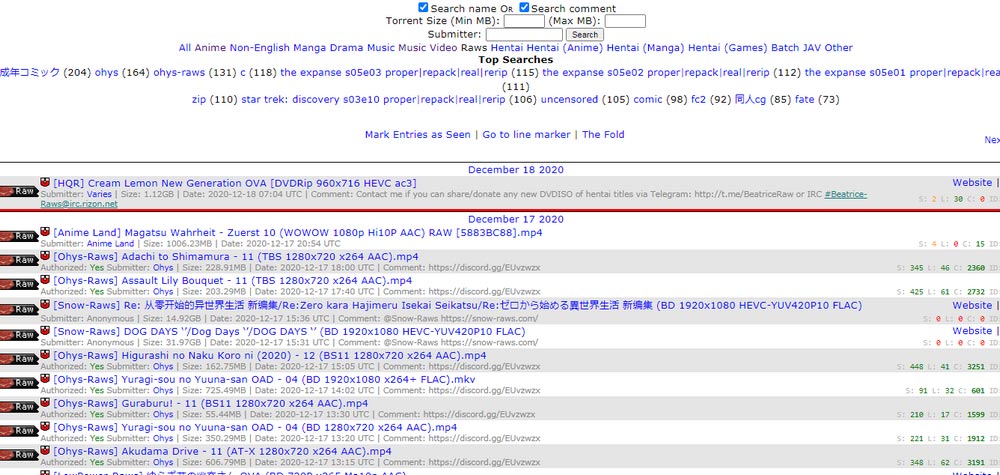The image size is (1000, 475).
Task: Select the Music Video category filter
Action: [x=428, y=48]
